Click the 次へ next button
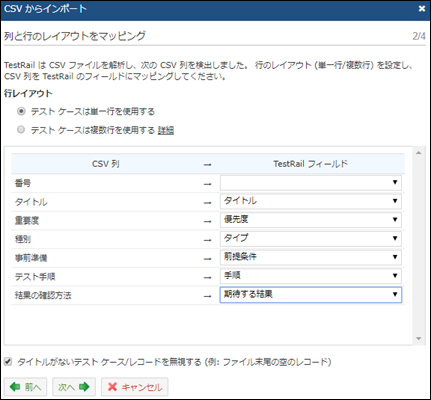The image size is (431, 400). pyautogui.click(x=74, y=387)
